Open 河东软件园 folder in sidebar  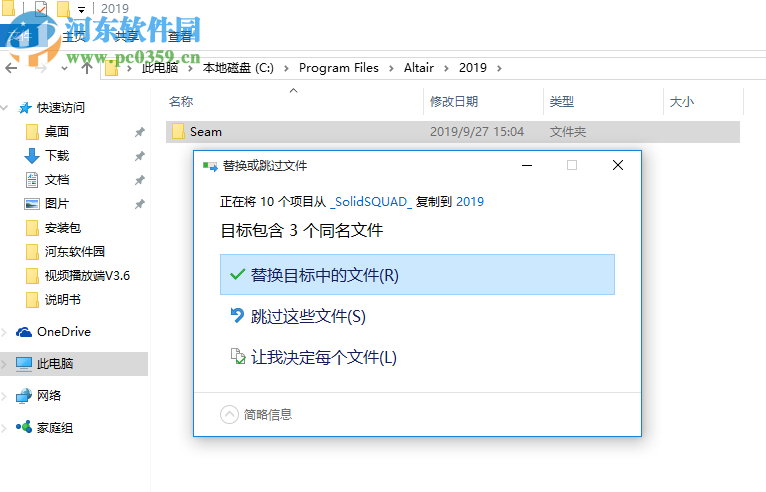point(75,252)
